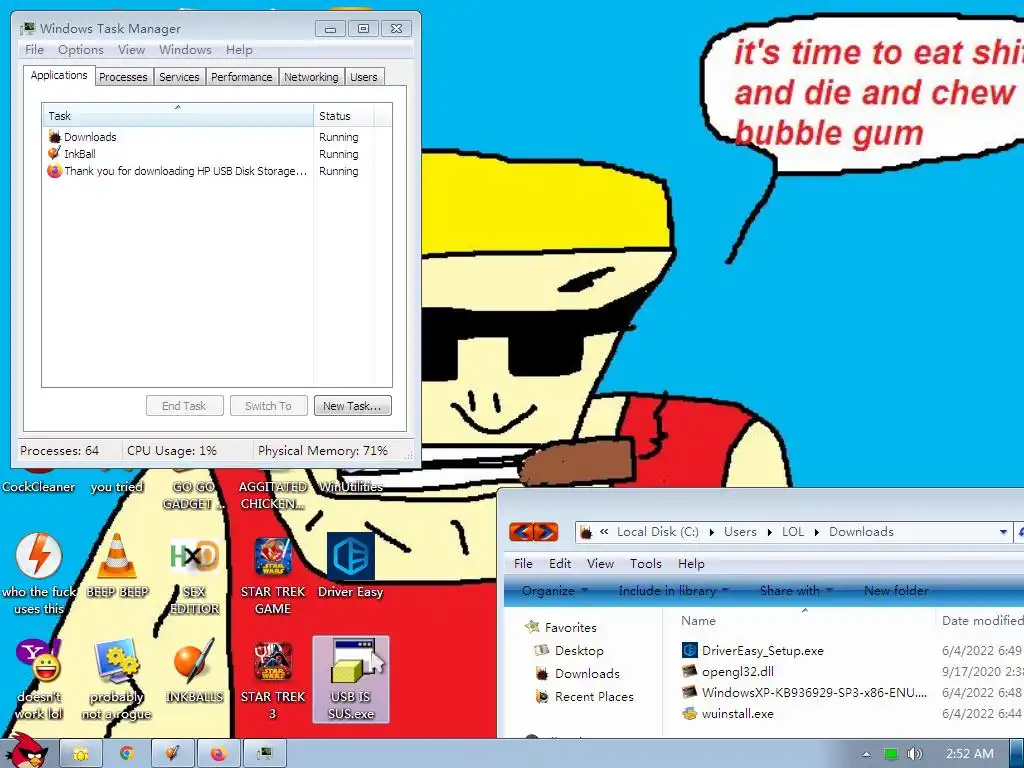Switch to the Services tab
The height and width of the screenshot is (768, 1024).
click(x=179, y=77)
